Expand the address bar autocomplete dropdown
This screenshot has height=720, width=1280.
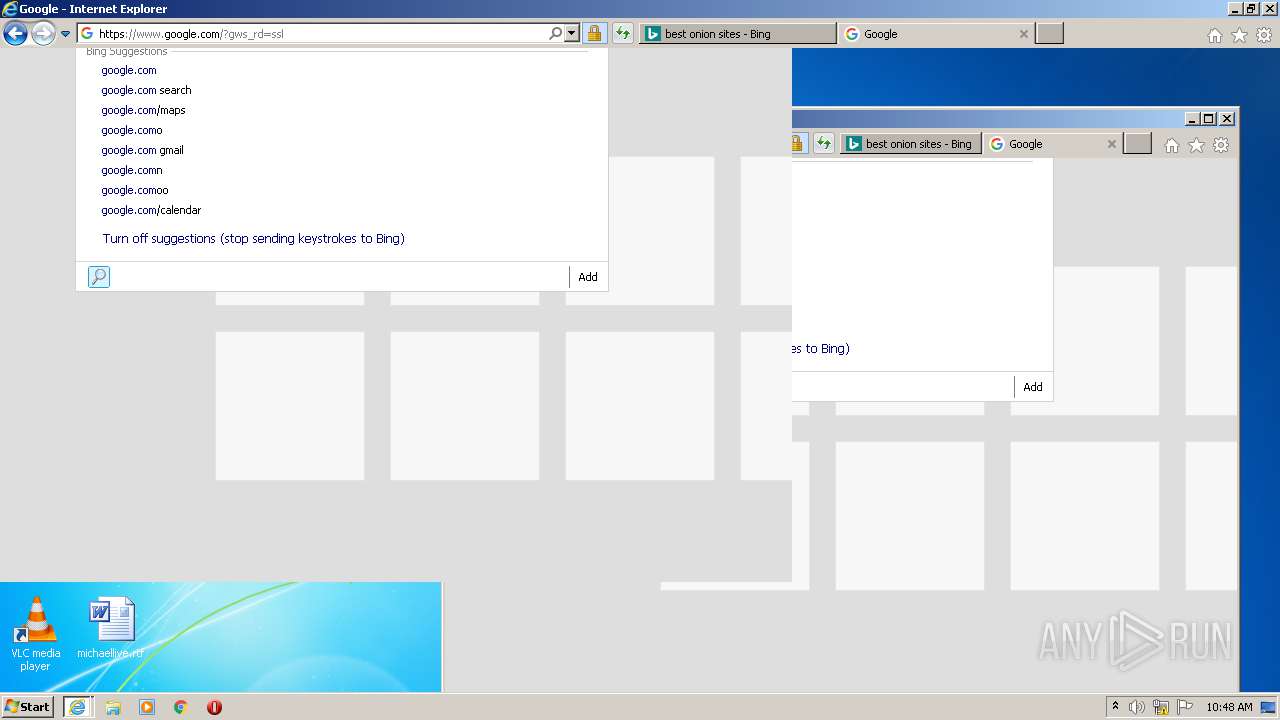coord(572,34)
